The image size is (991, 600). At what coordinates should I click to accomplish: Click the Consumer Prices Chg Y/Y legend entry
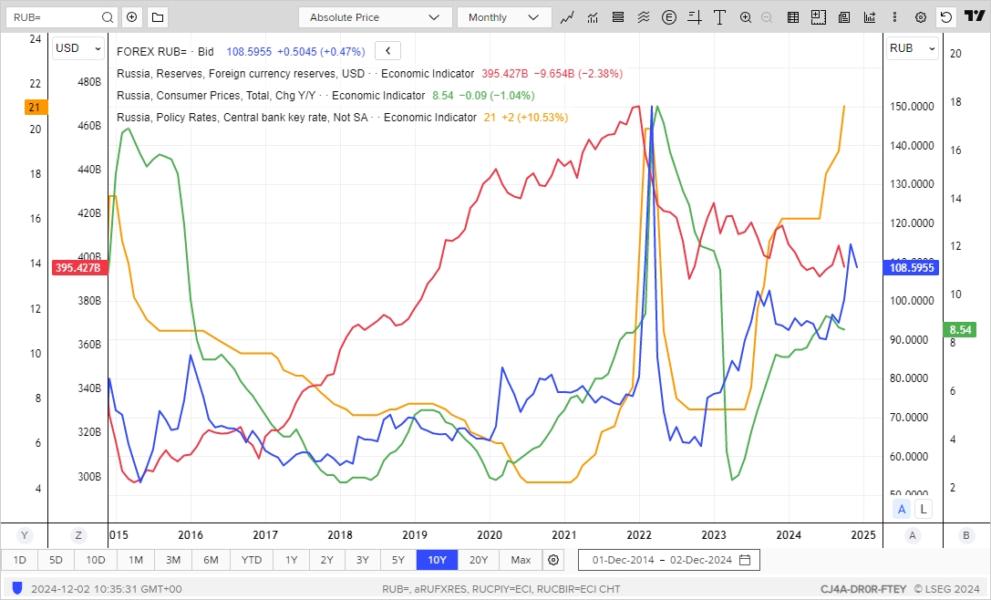pos(271,95)
